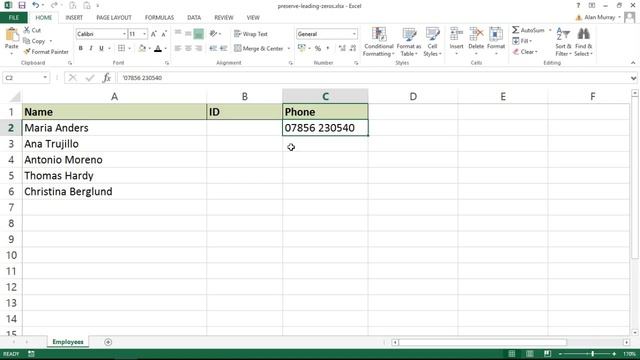Toggle Underline formatting
The width and height of the screenshot is (640, 360).
click(101, 48)
